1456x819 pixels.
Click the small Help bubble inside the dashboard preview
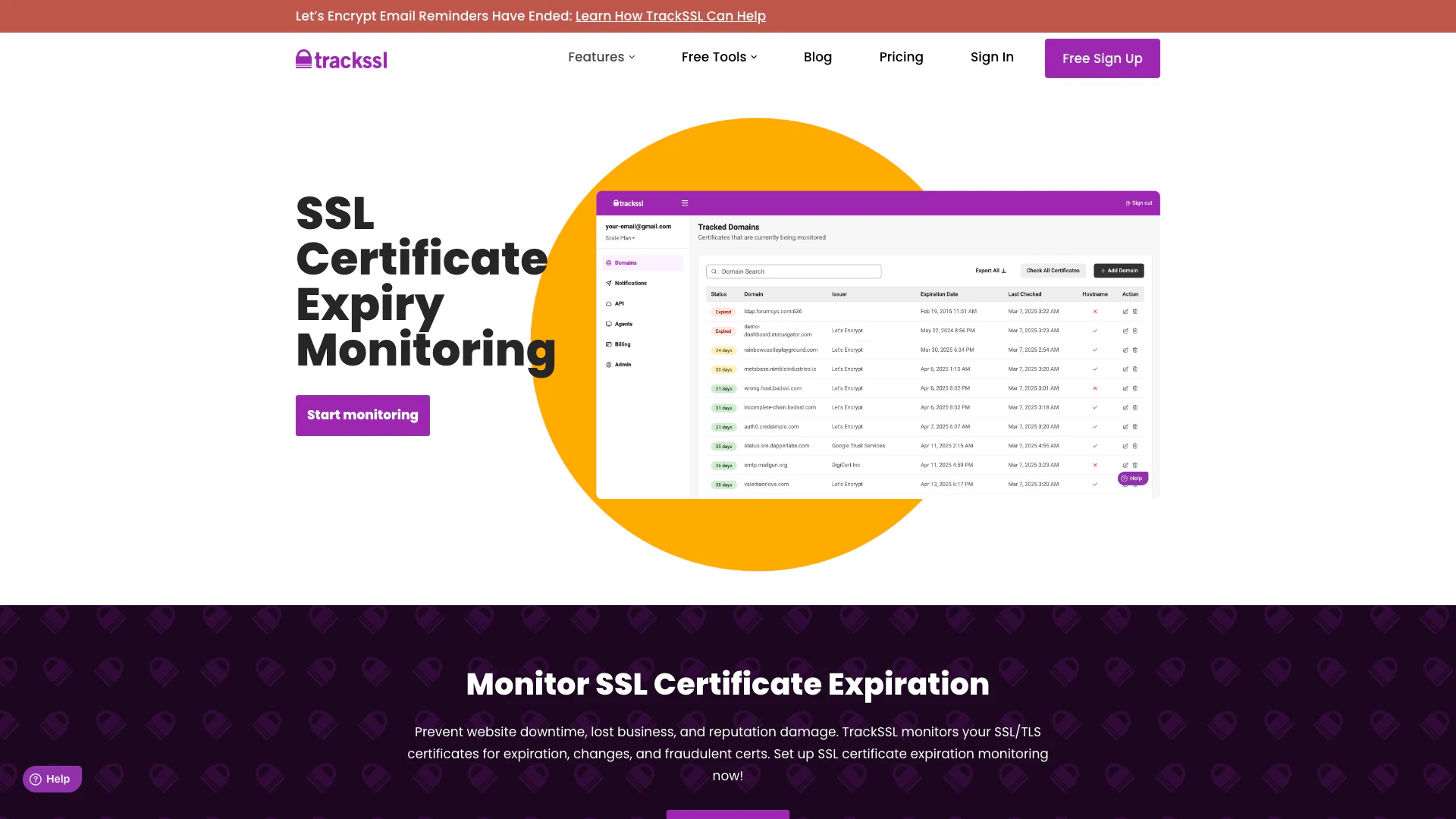coord(1133,479)
